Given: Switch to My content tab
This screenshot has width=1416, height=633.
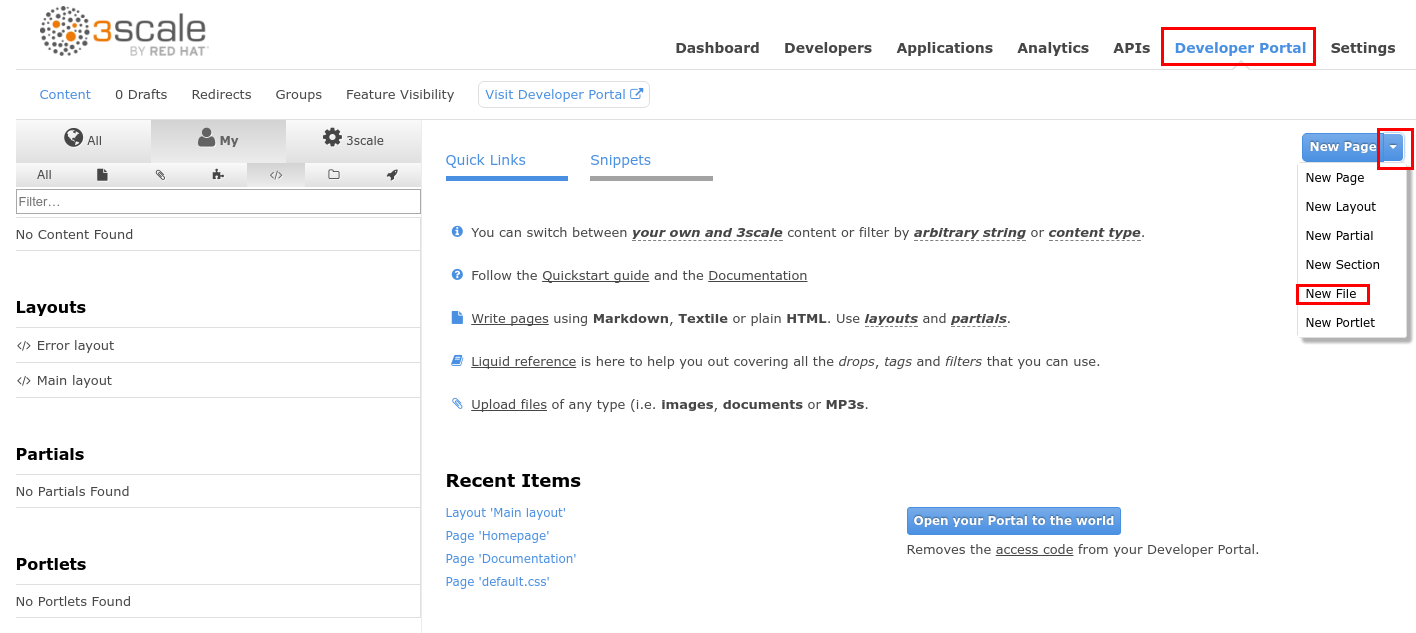Looking at the screenshot, I should (x=218, y=140).
